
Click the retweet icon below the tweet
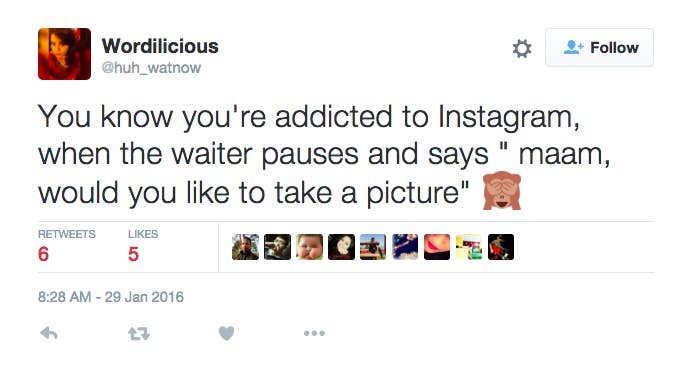[x=139, y=333]
